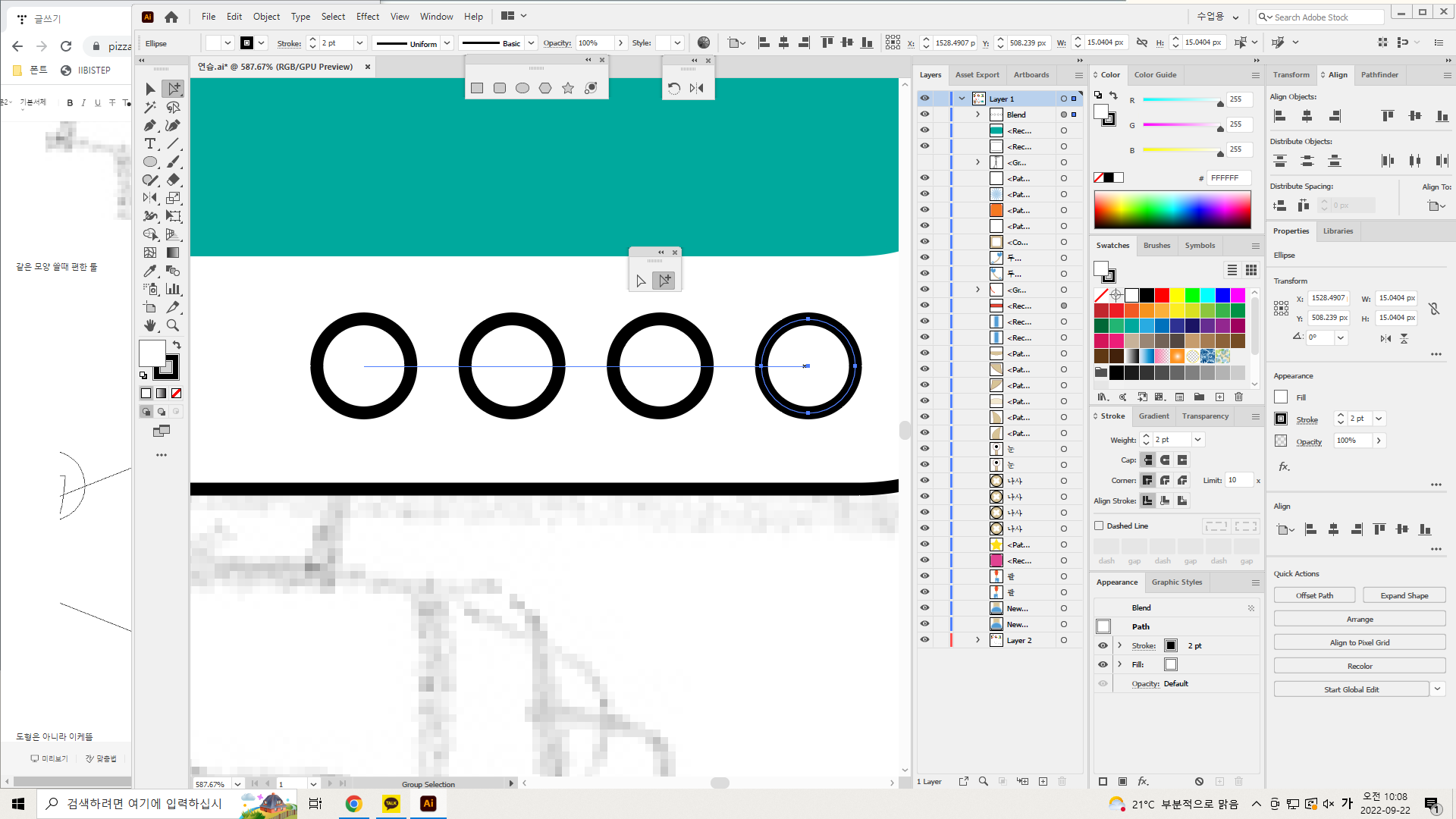Click the Home icon in top bar
The width and height of the screenshot is (1456, 819).
pos(171,17)
